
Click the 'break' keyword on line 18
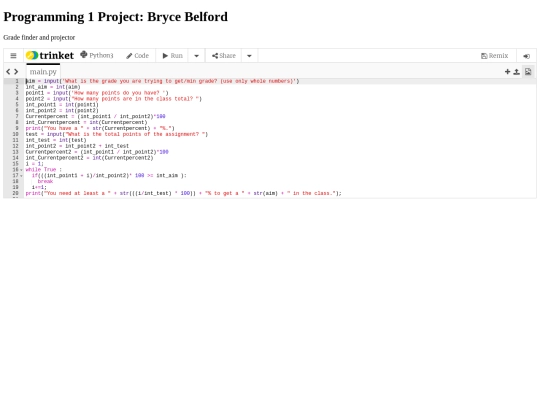pos(45,181)
